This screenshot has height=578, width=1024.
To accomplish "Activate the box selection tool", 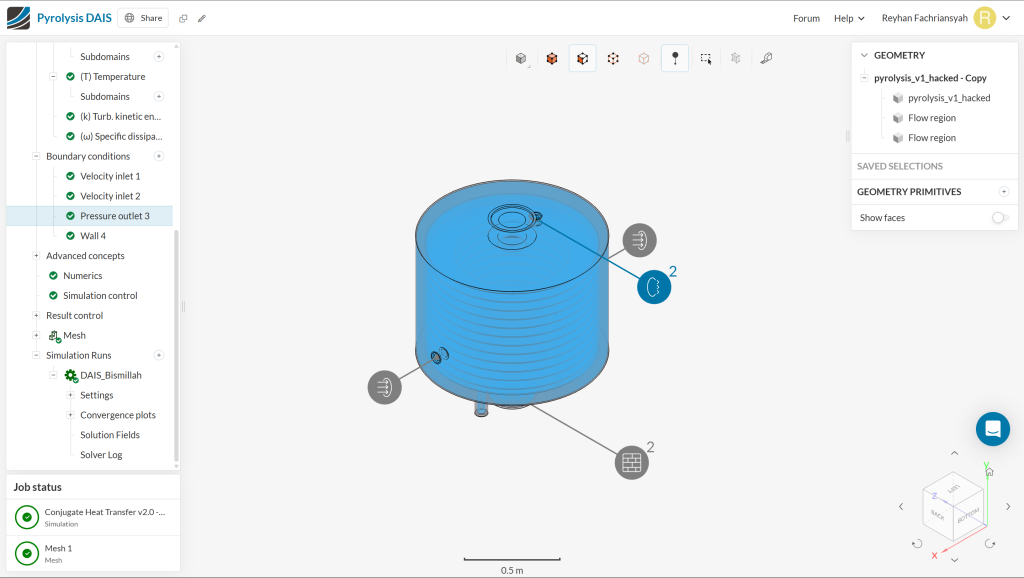I will click(x=706, y=59).
